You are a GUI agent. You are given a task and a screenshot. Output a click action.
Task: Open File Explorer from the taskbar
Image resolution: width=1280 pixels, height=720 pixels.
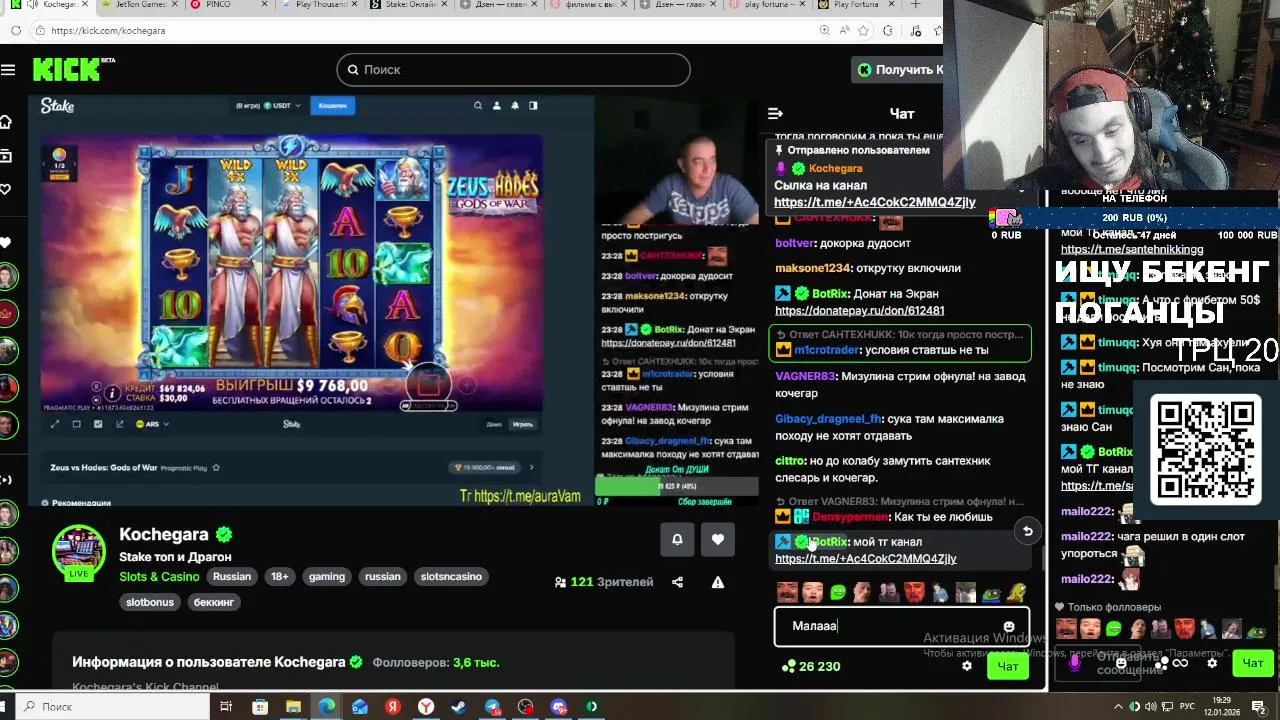point(293,706)
